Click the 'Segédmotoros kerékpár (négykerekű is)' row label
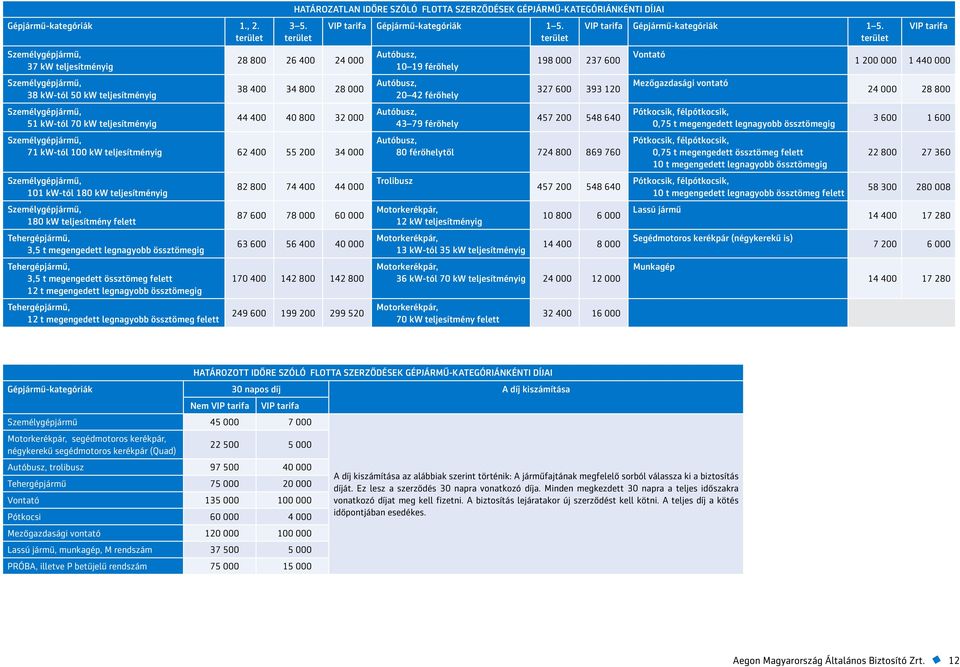 (x=713, y=238)
